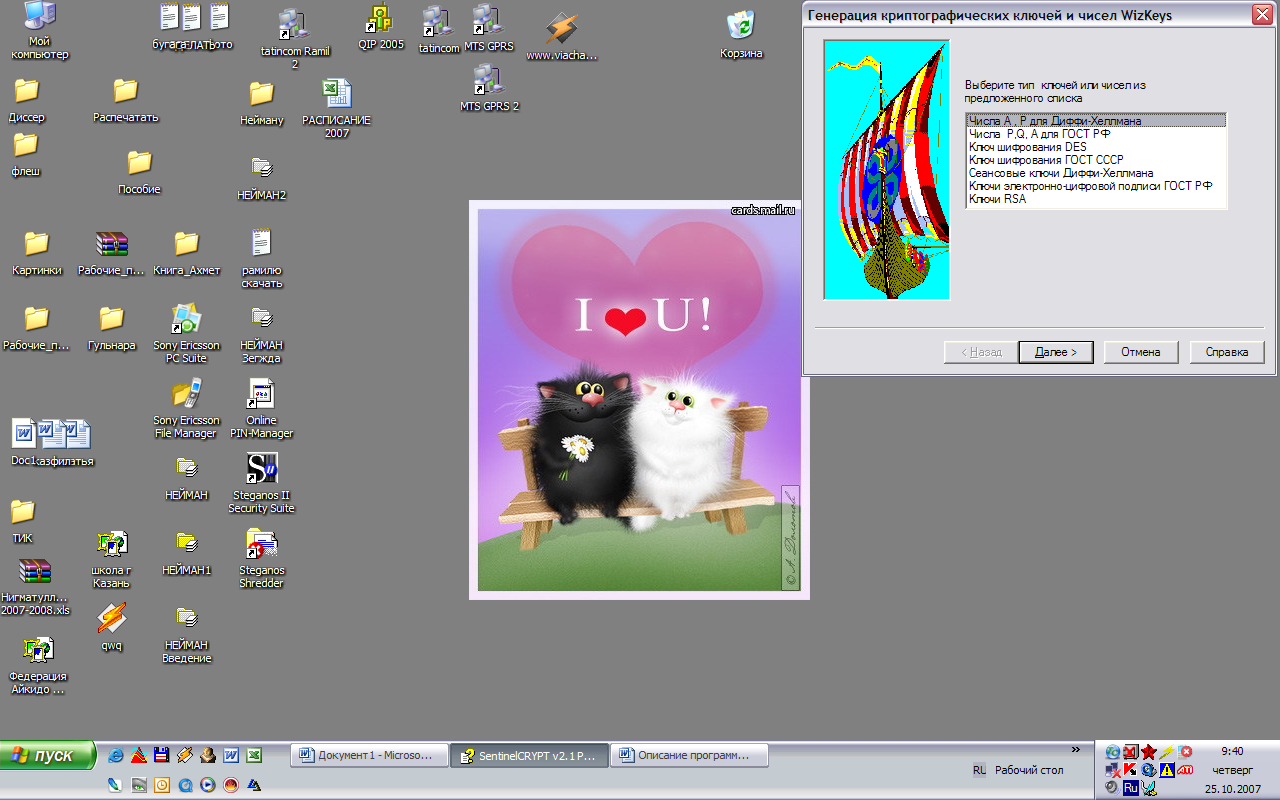Open the ATI tray icon
1280x800 pixels.
point(1185,769)
